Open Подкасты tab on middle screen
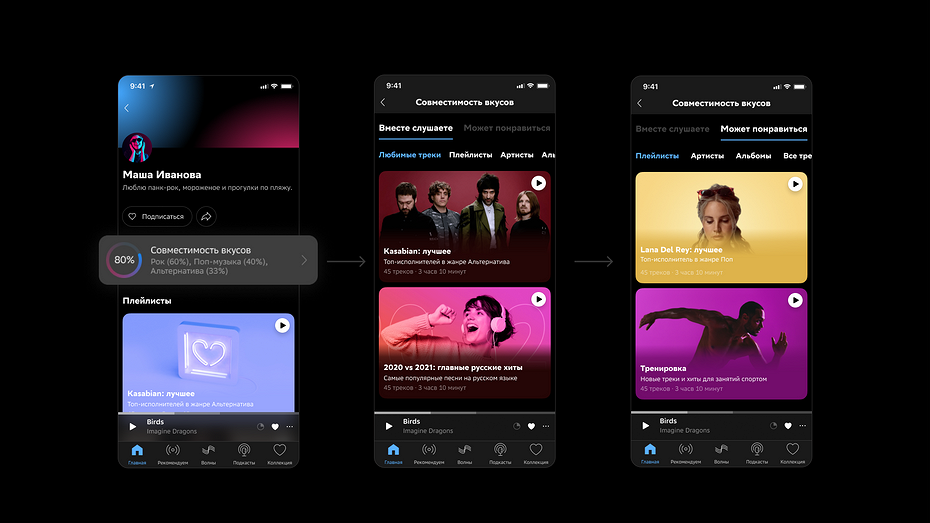This screenshot has width=930, height=523. [x=500, y=454]
